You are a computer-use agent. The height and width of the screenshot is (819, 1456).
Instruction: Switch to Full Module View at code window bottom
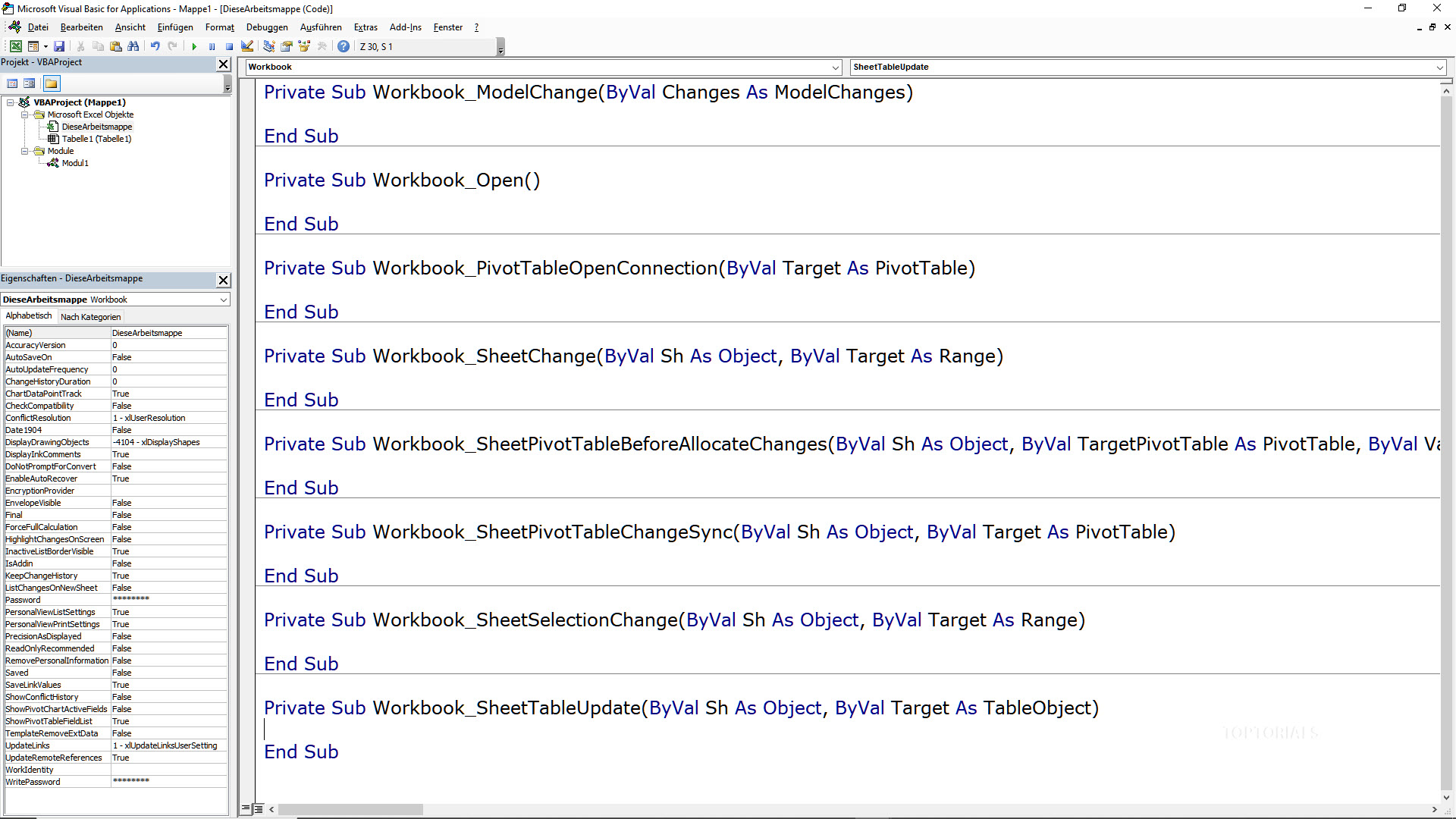tap(258, 809)
